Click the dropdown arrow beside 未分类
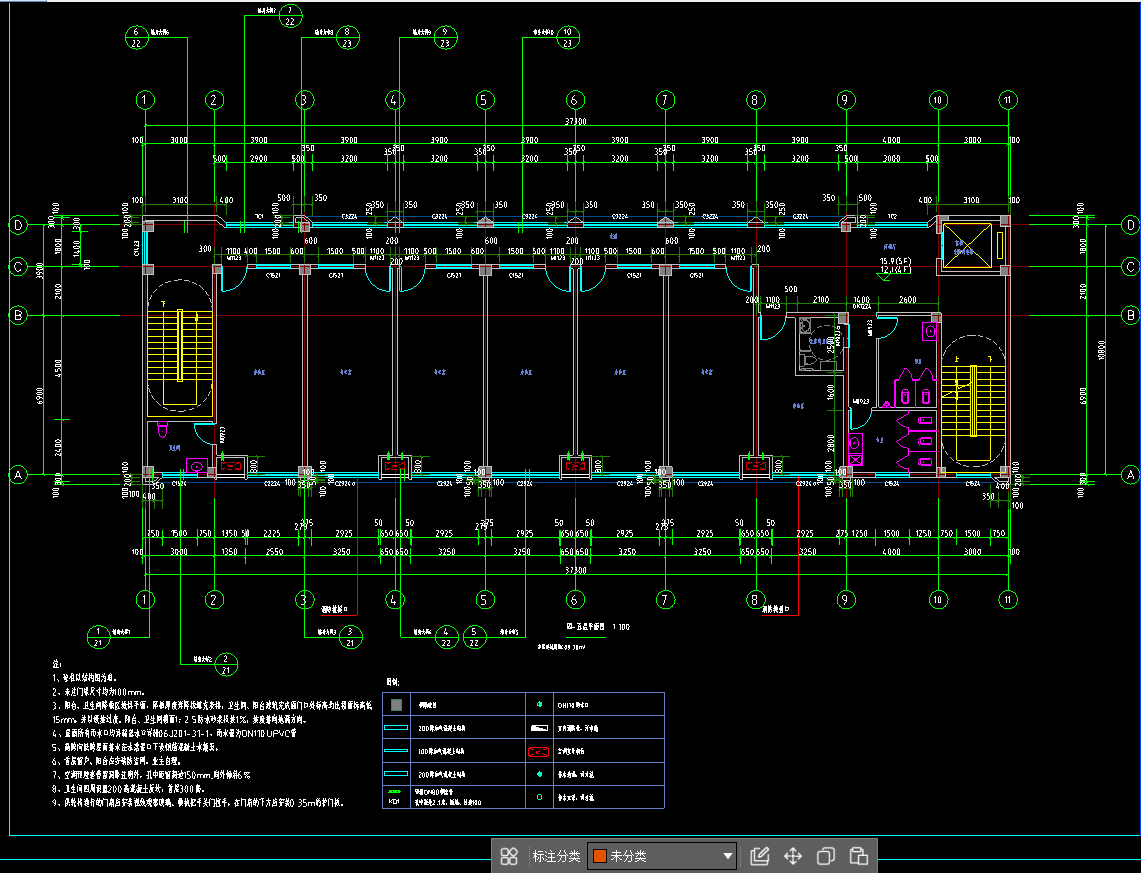The width and height of the screenshot is (1141, 873). pos(728,857)
